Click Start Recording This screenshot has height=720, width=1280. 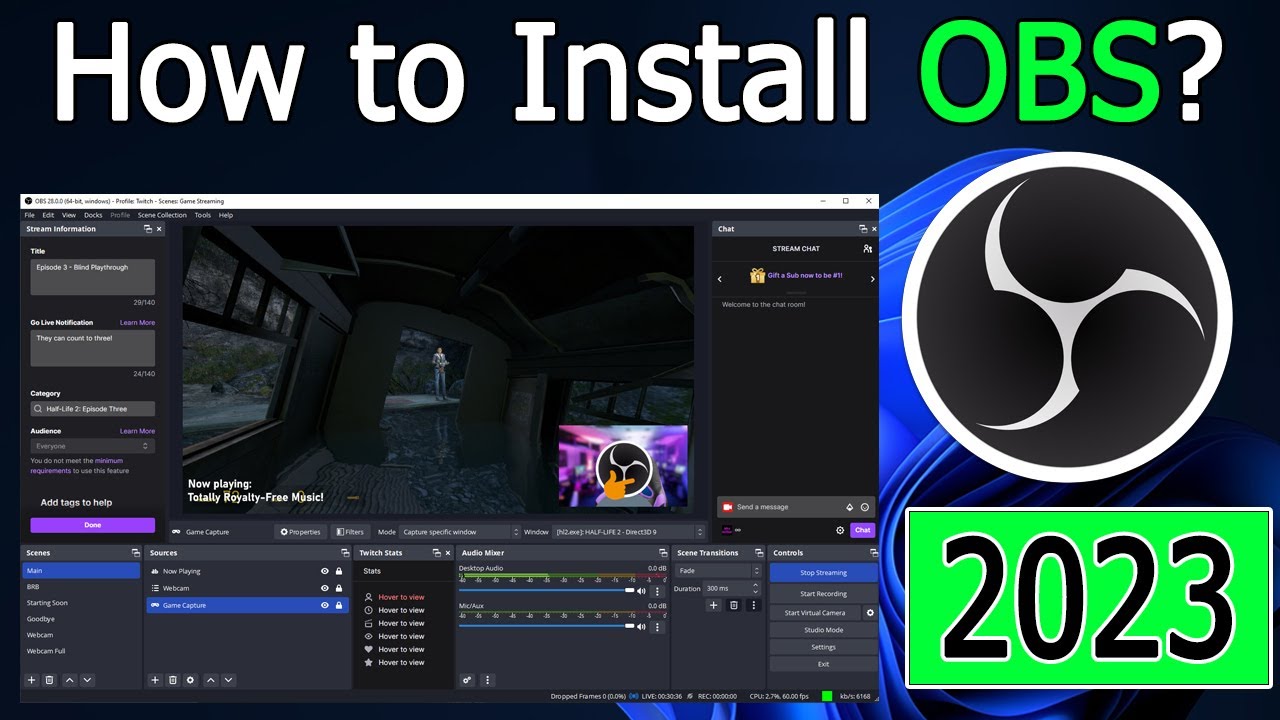pyautogui.click(x=824, y=594)
